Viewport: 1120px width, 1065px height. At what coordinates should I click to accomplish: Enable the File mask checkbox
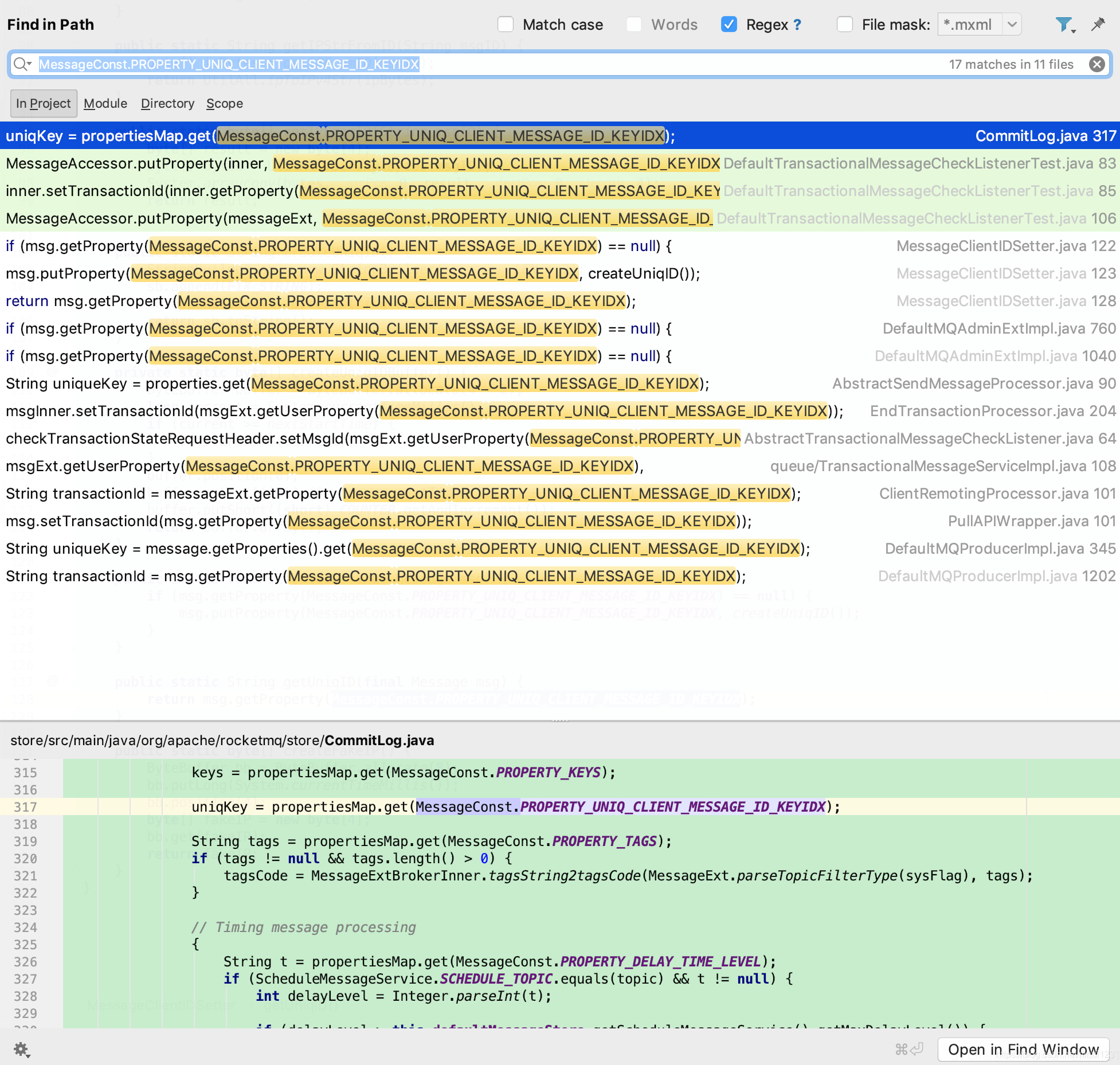tap(845, 25)
